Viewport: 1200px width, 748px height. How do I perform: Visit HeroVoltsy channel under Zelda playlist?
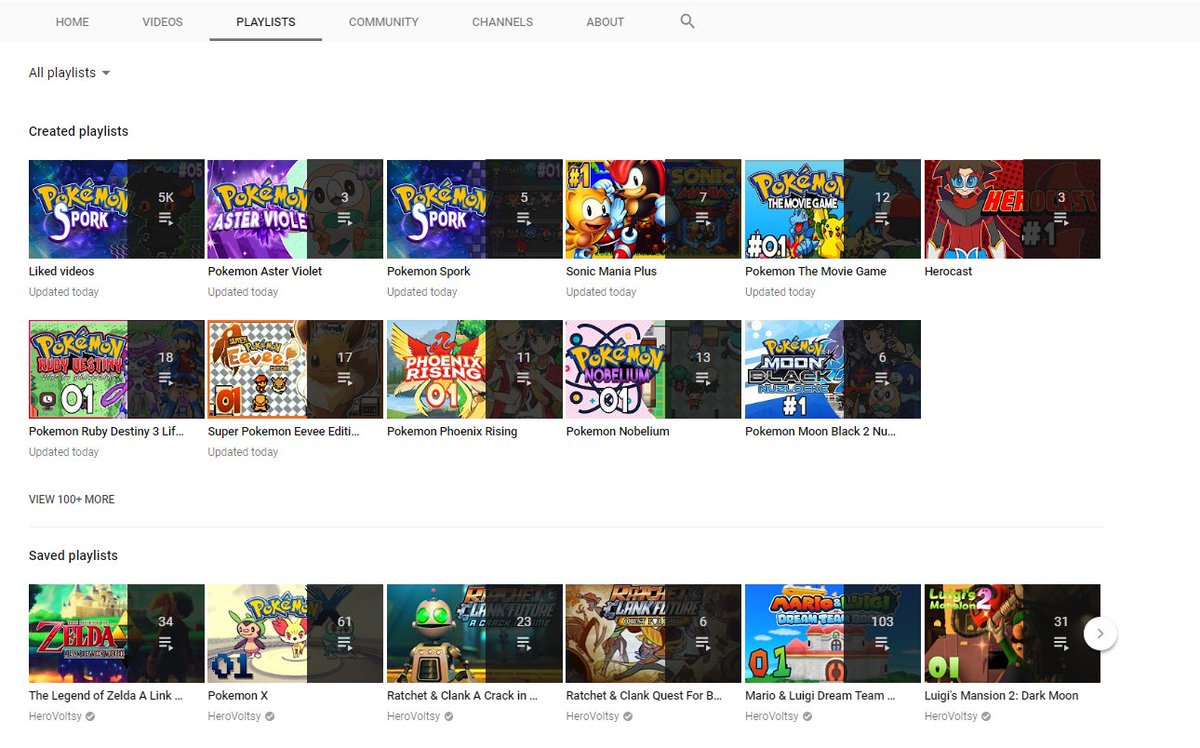(x=55, y=716)
